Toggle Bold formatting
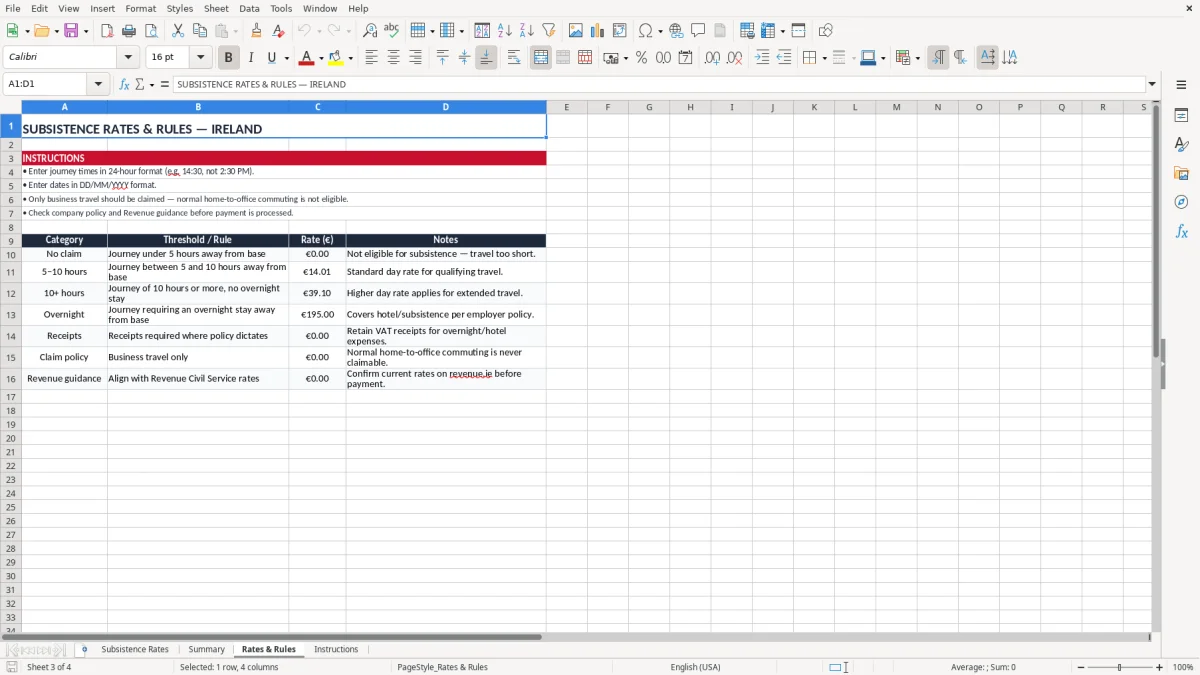The height and width of the screenshot is (675, 1200). click(229, 58)
